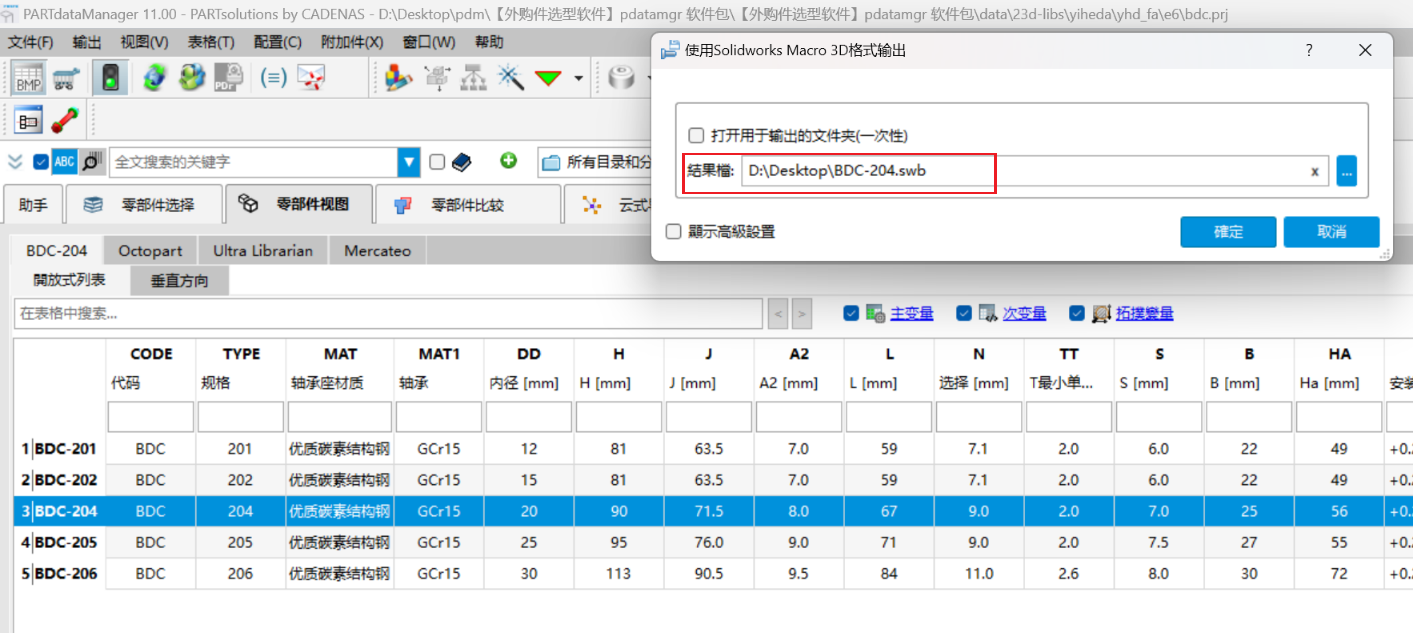Click the secondary variable table icon
1413x633 pixels.
click(988, 314)
